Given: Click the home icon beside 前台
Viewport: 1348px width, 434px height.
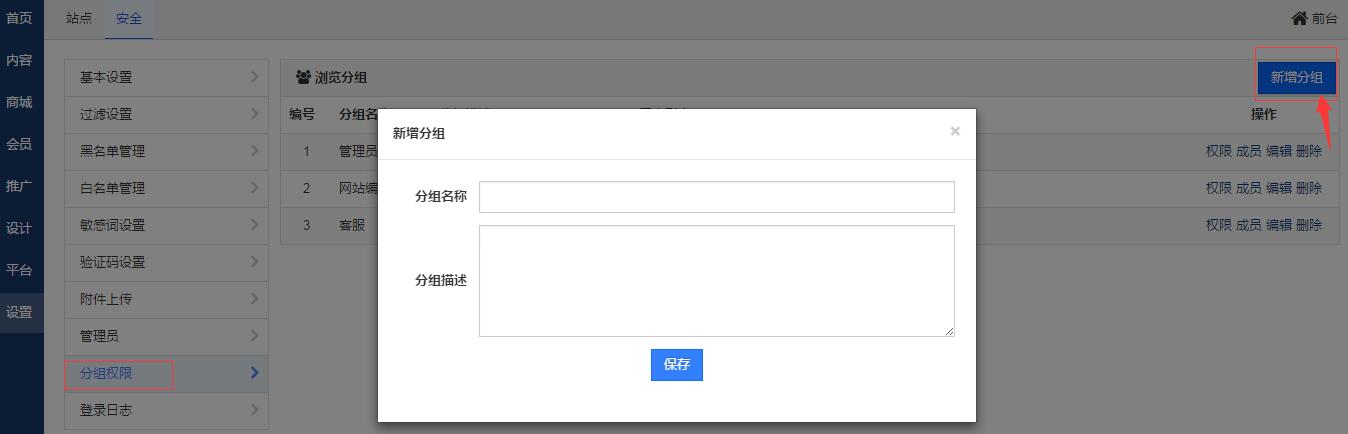Looking at the screenshot, I should click(1299, 18).
